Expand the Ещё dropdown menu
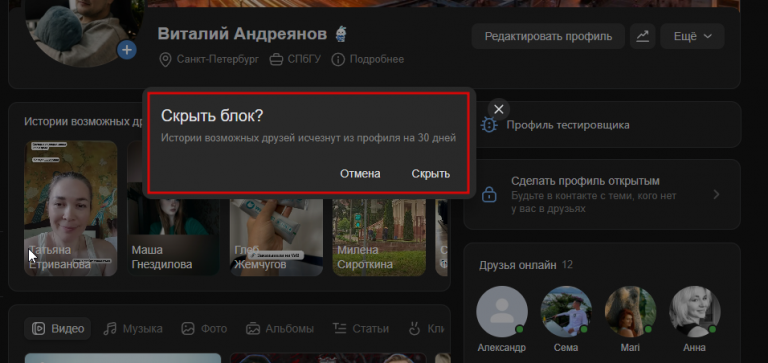 click(692, 36)
